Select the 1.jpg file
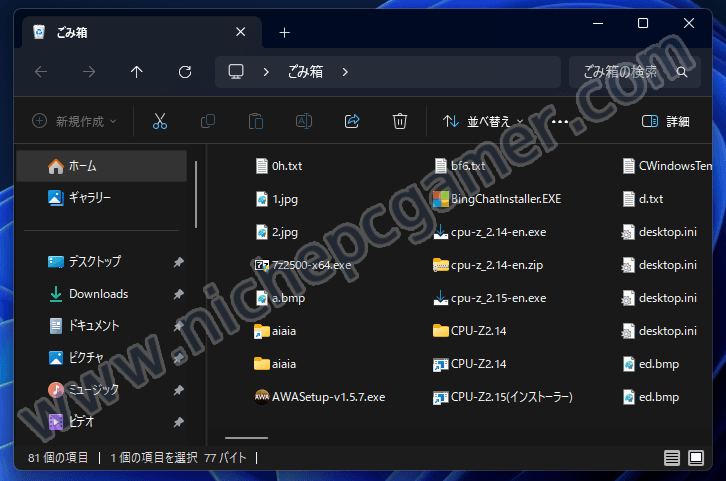The height and width of the screenshot is (481, 726). [x=276, y=199]
